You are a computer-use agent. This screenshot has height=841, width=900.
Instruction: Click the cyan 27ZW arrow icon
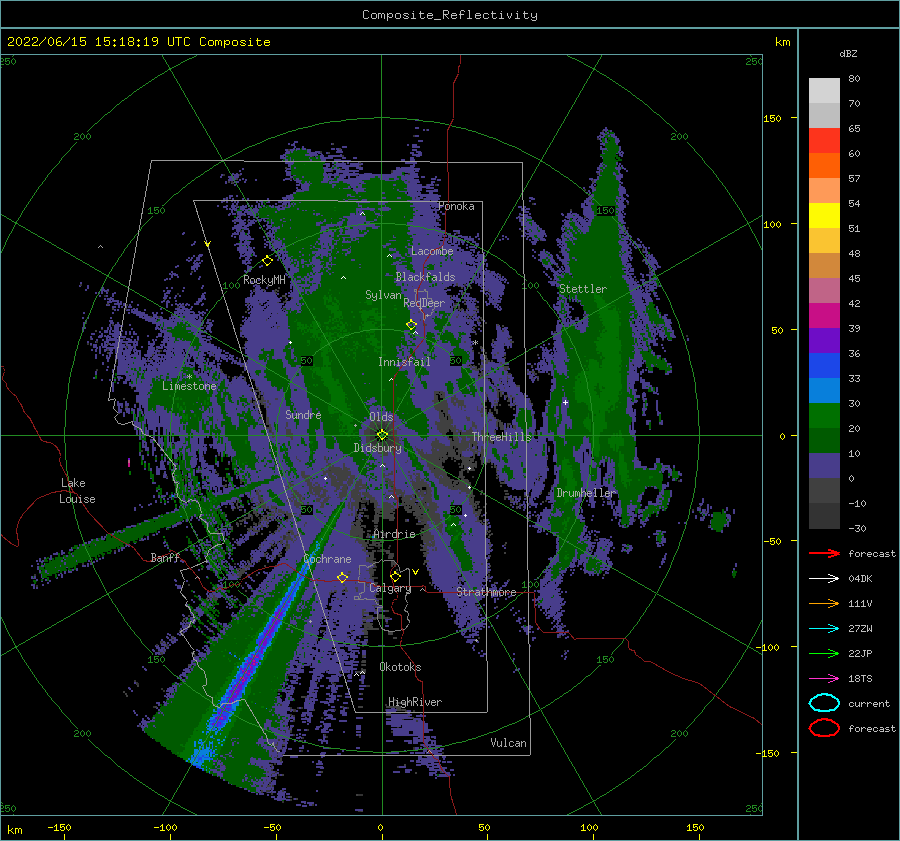[824, 629]
